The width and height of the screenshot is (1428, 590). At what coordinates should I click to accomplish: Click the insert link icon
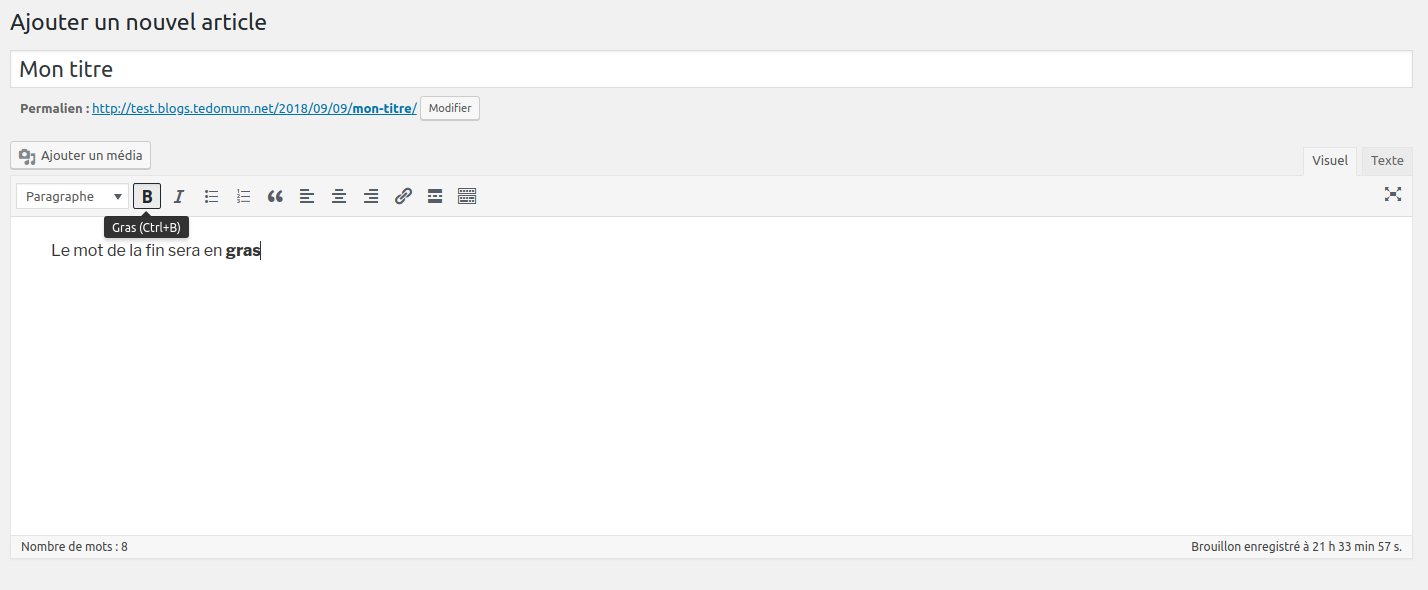point(403,196)
